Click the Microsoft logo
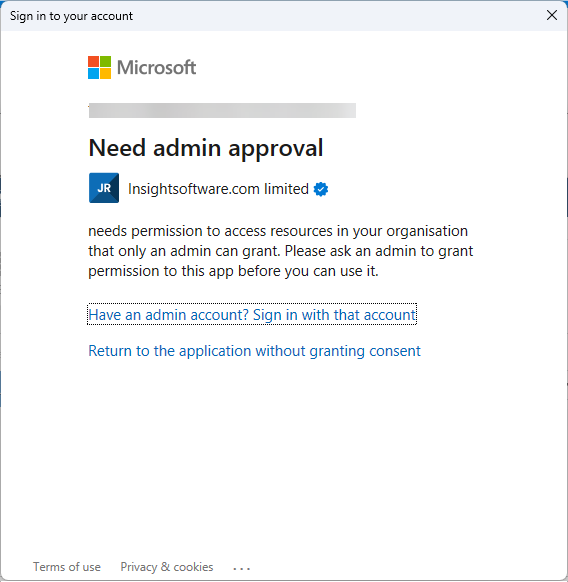The image size is (568, 582). (x=142, y=68)
